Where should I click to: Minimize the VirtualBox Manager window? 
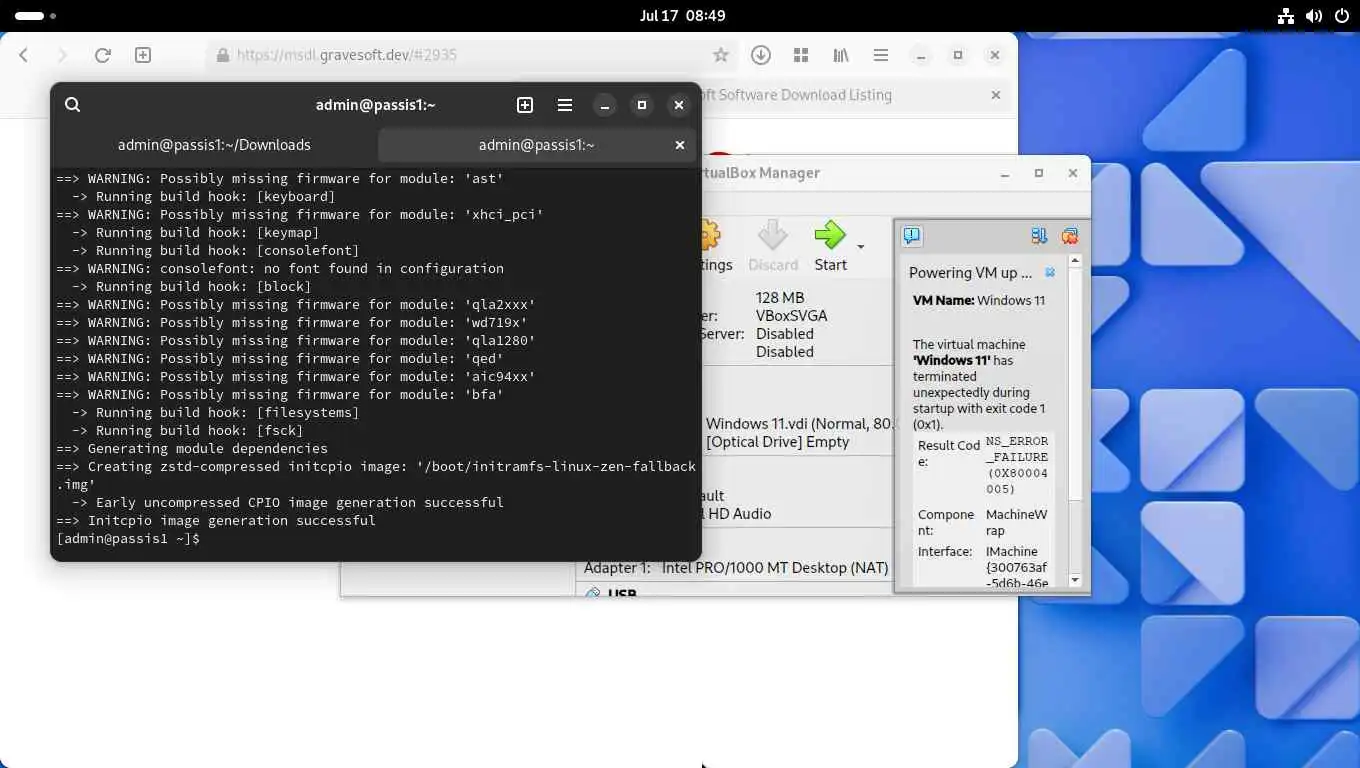(1005, 173)
